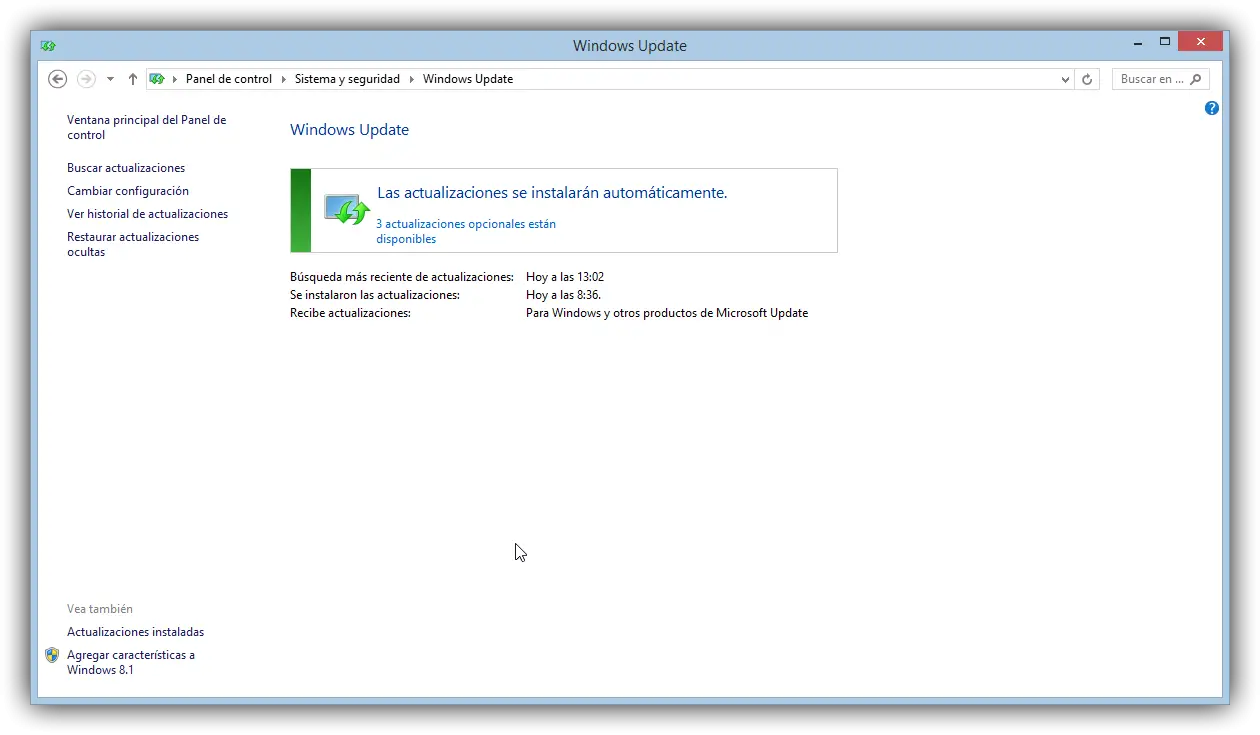The height and width of the screenshot is (735, 1260).
Task: Go up one level with the Up arrow
Action: tap(132, 79)
